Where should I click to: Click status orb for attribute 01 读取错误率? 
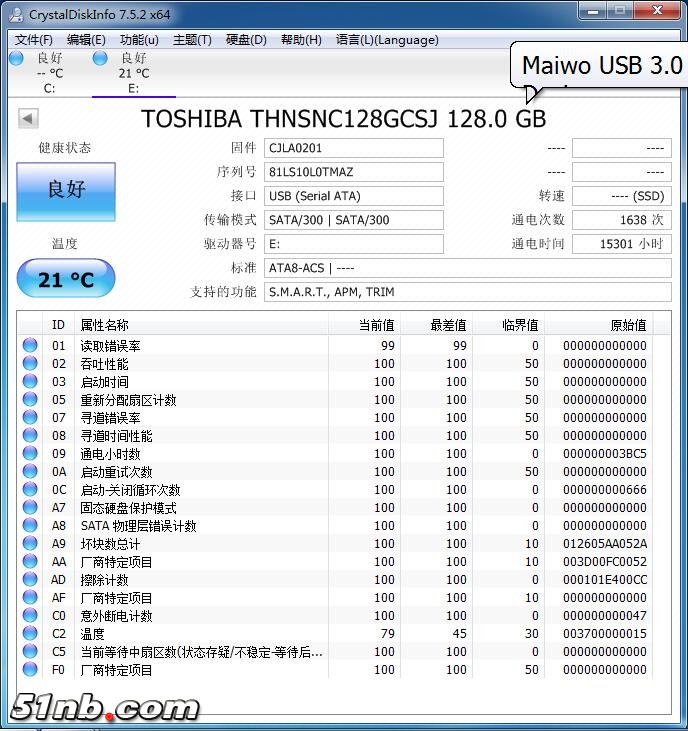click(30, 346)
